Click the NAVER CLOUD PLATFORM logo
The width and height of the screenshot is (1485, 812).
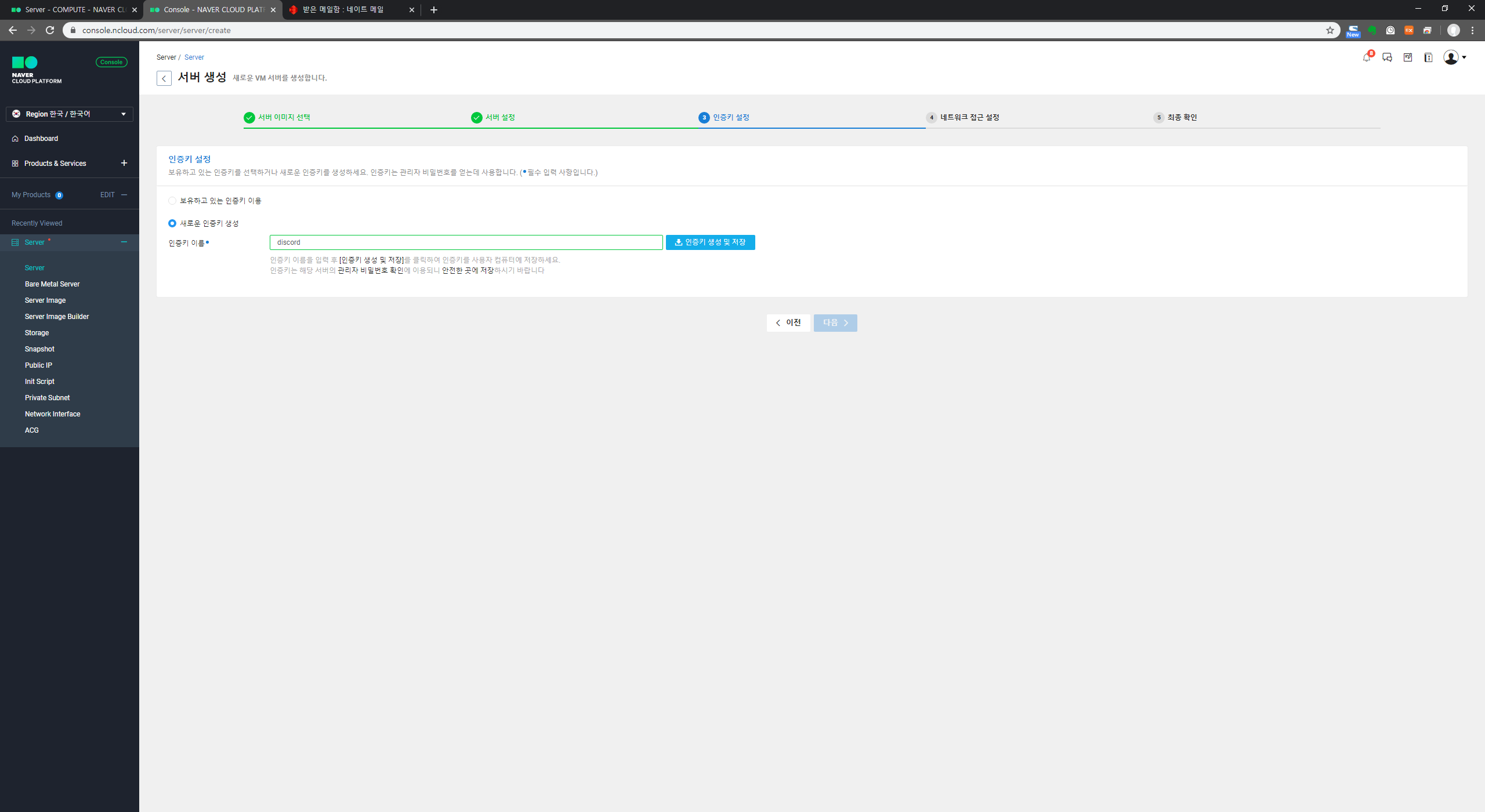37,70
